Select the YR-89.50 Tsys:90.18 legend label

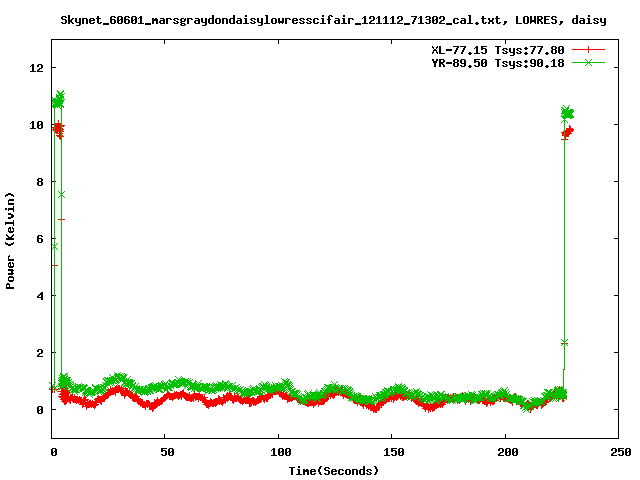pos(498,63)
